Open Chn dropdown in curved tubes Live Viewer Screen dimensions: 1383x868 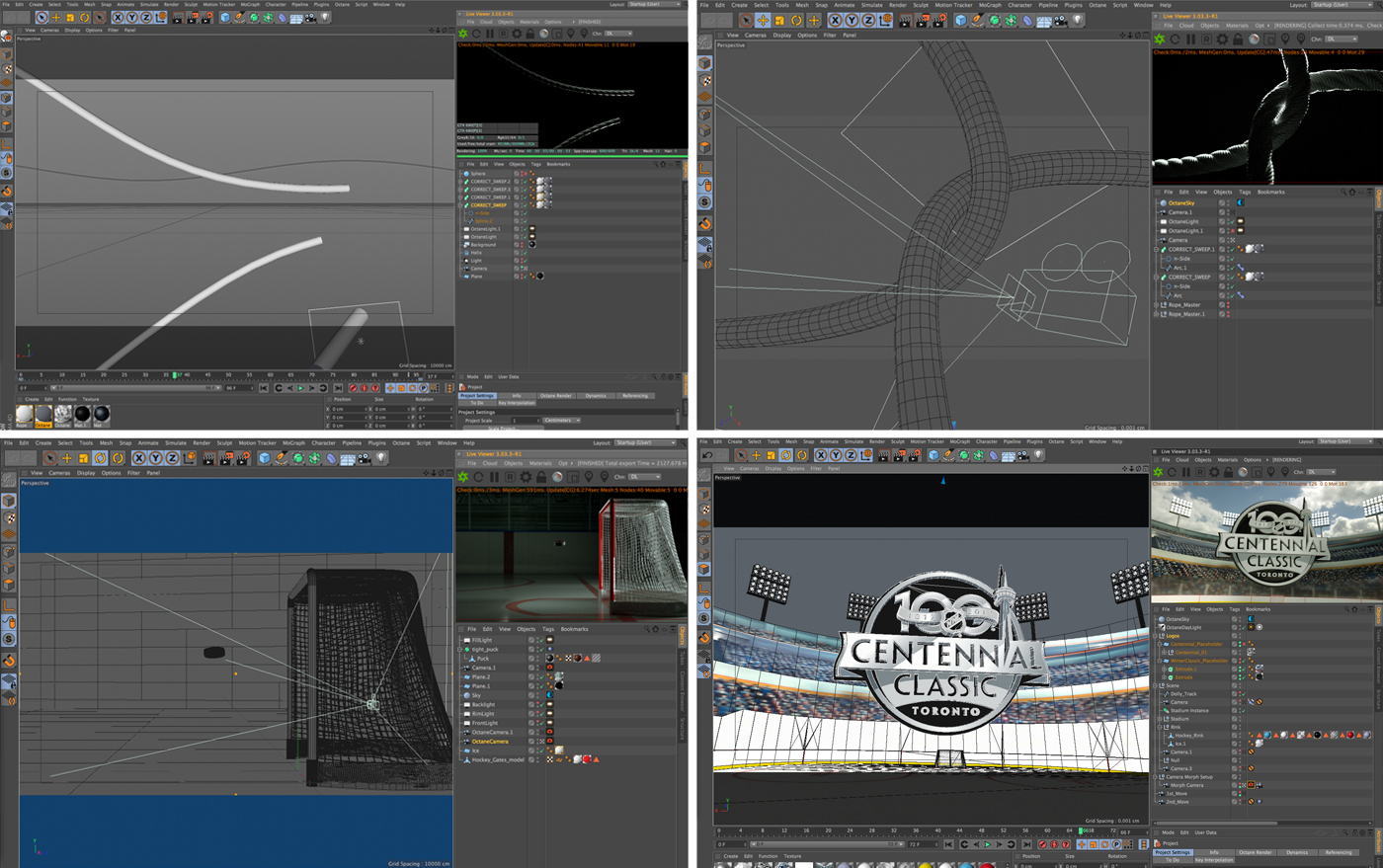point(619,34)
